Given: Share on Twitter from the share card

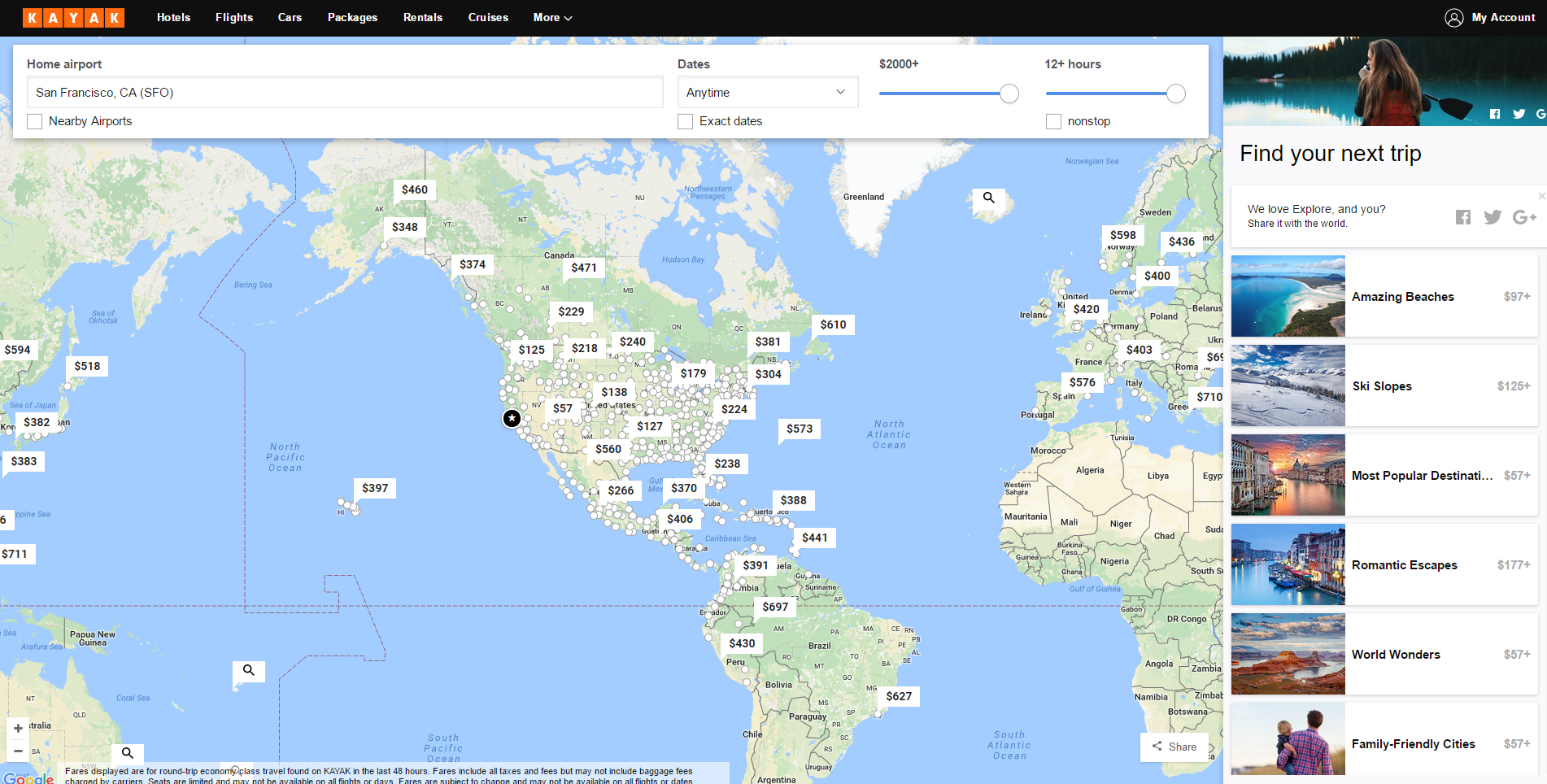Looking at the screenshot, I should click(1493, 217).
